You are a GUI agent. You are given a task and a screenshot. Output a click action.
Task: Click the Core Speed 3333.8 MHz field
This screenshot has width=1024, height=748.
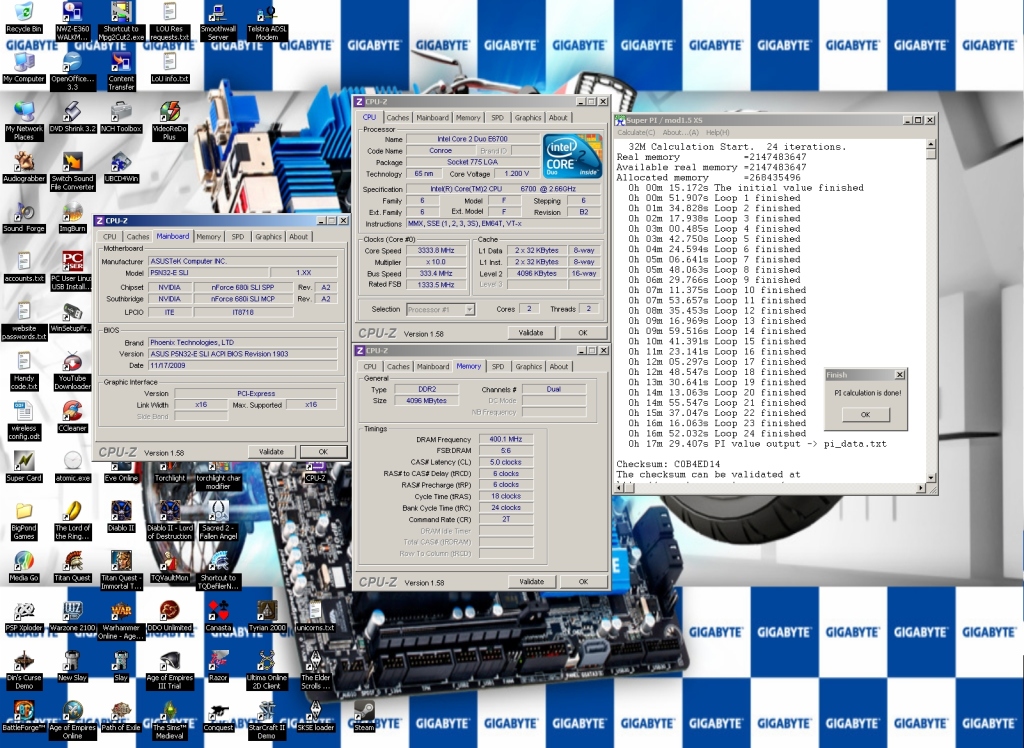(x=436, y=250)
